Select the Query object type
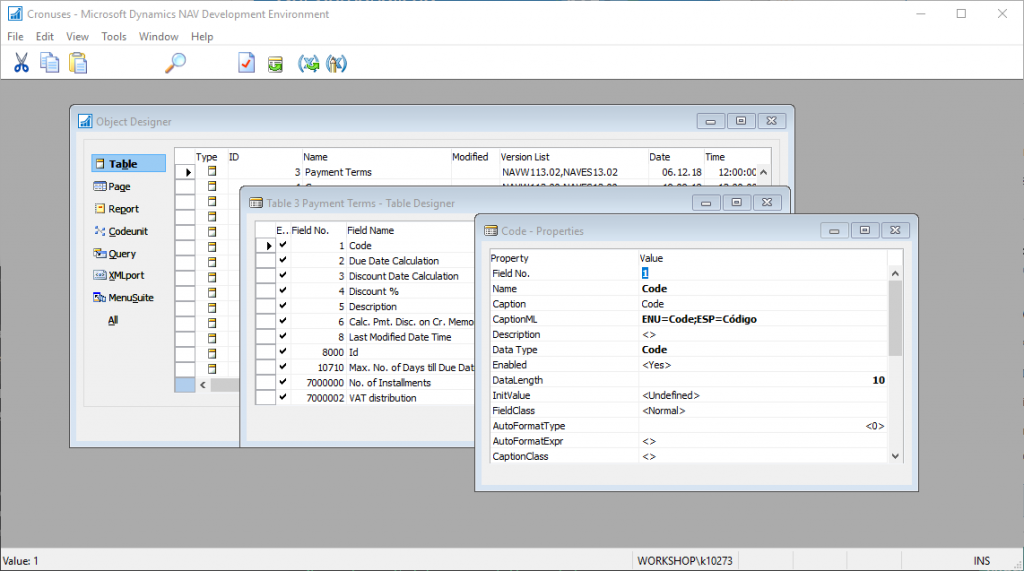 [121, 253]
